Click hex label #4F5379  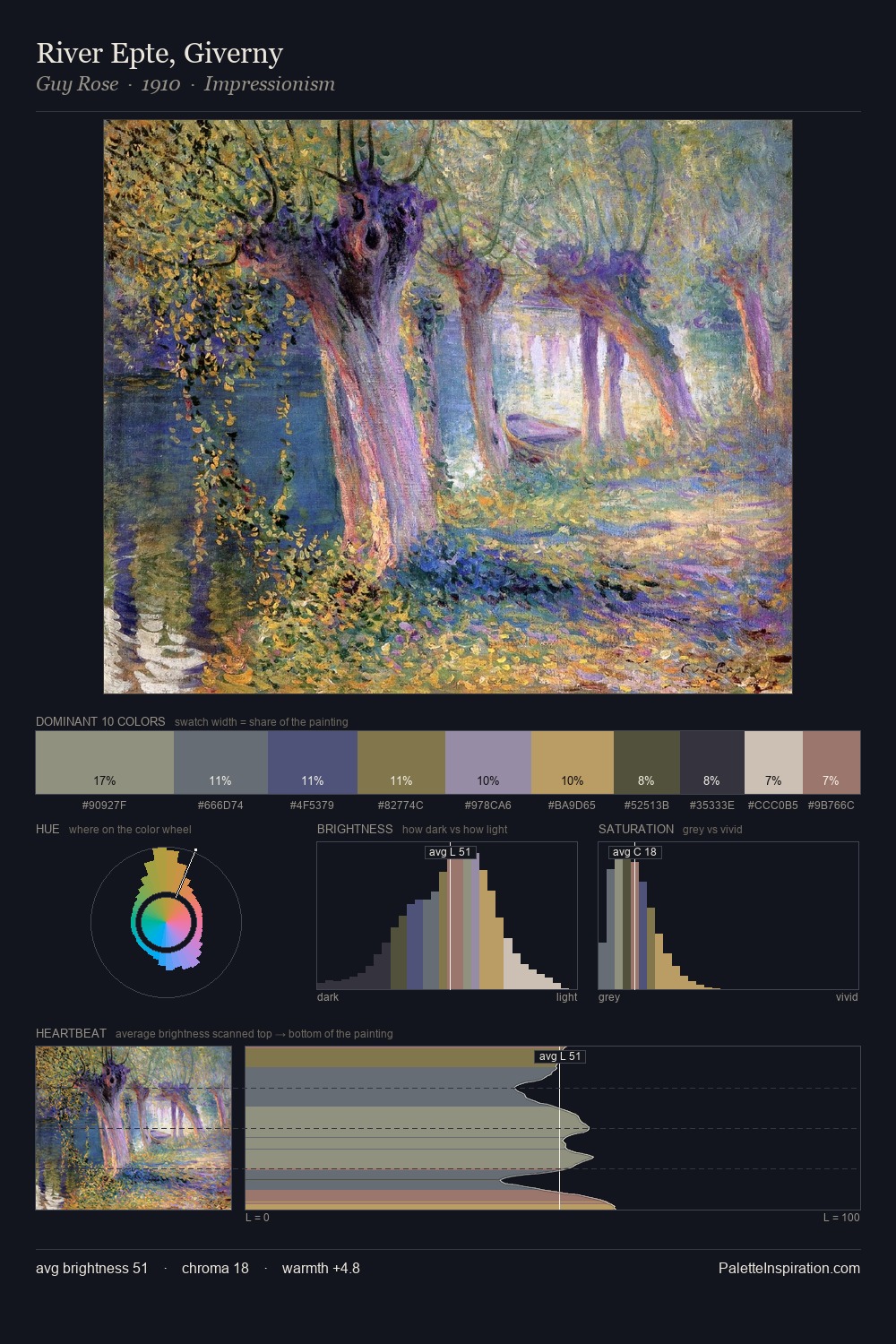[x=312, y=806]
